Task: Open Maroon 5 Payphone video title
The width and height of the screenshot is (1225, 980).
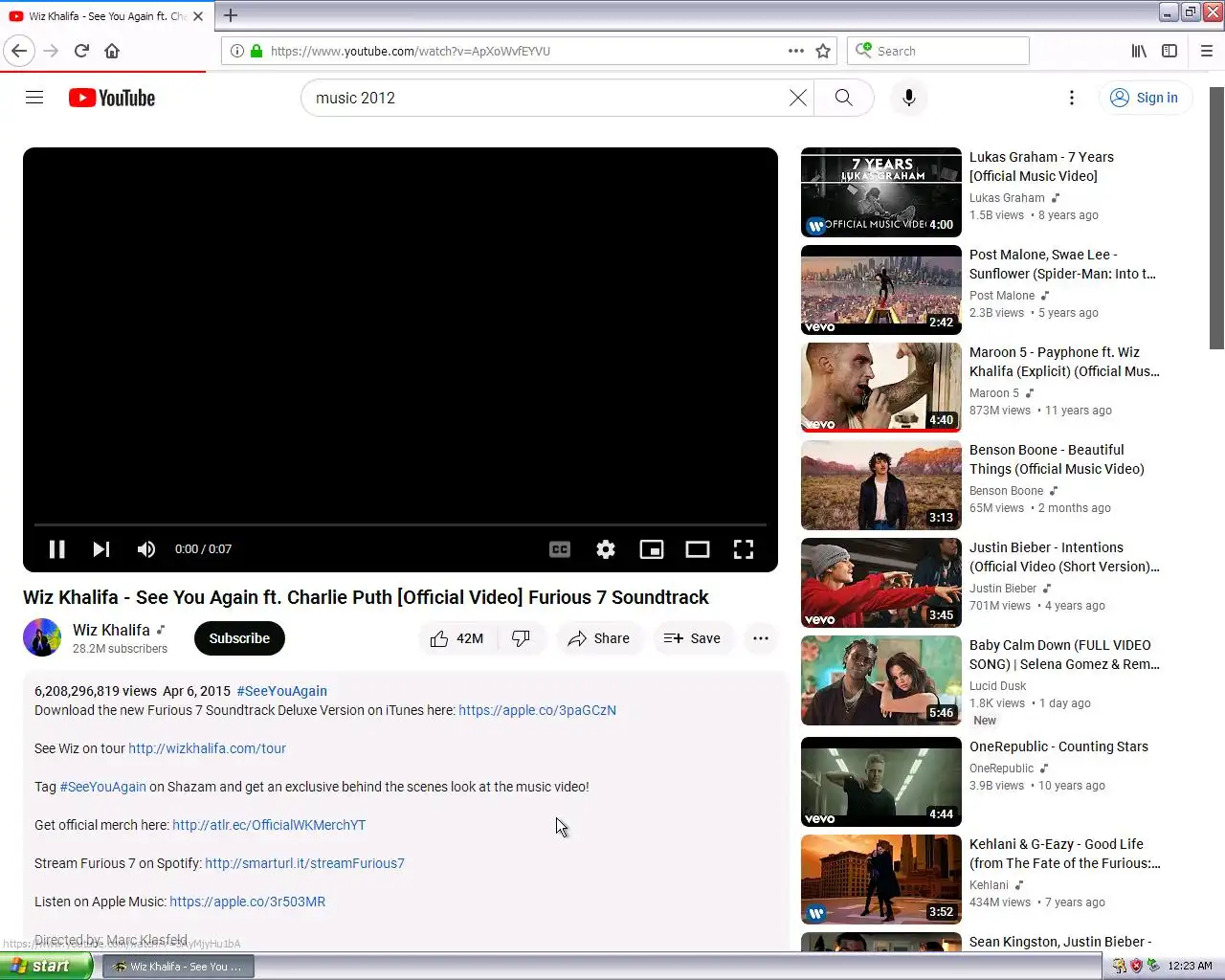Action: tap(1064, 362)
